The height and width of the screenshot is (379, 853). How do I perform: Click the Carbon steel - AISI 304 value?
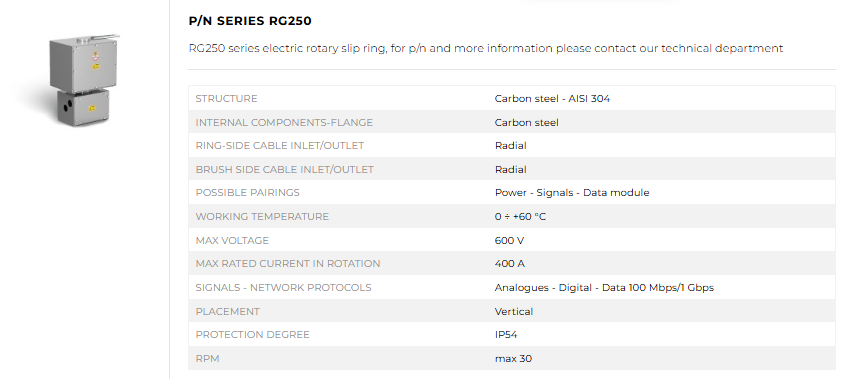pyautogui.click(x=552, y=98)
